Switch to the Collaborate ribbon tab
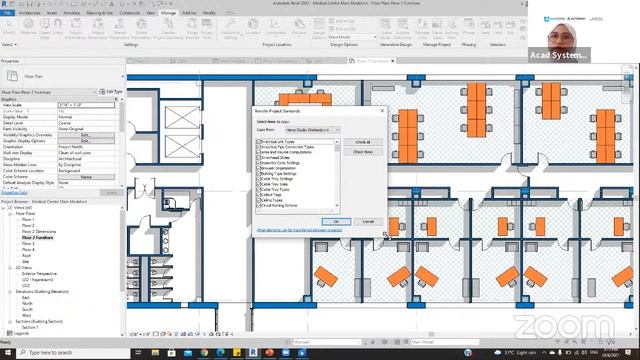This screenshot has width=640, height=360. click(129, 13)
